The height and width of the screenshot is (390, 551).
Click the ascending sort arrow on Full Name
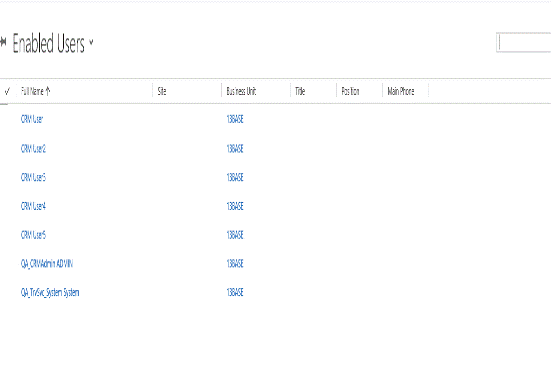pos(48,91)
